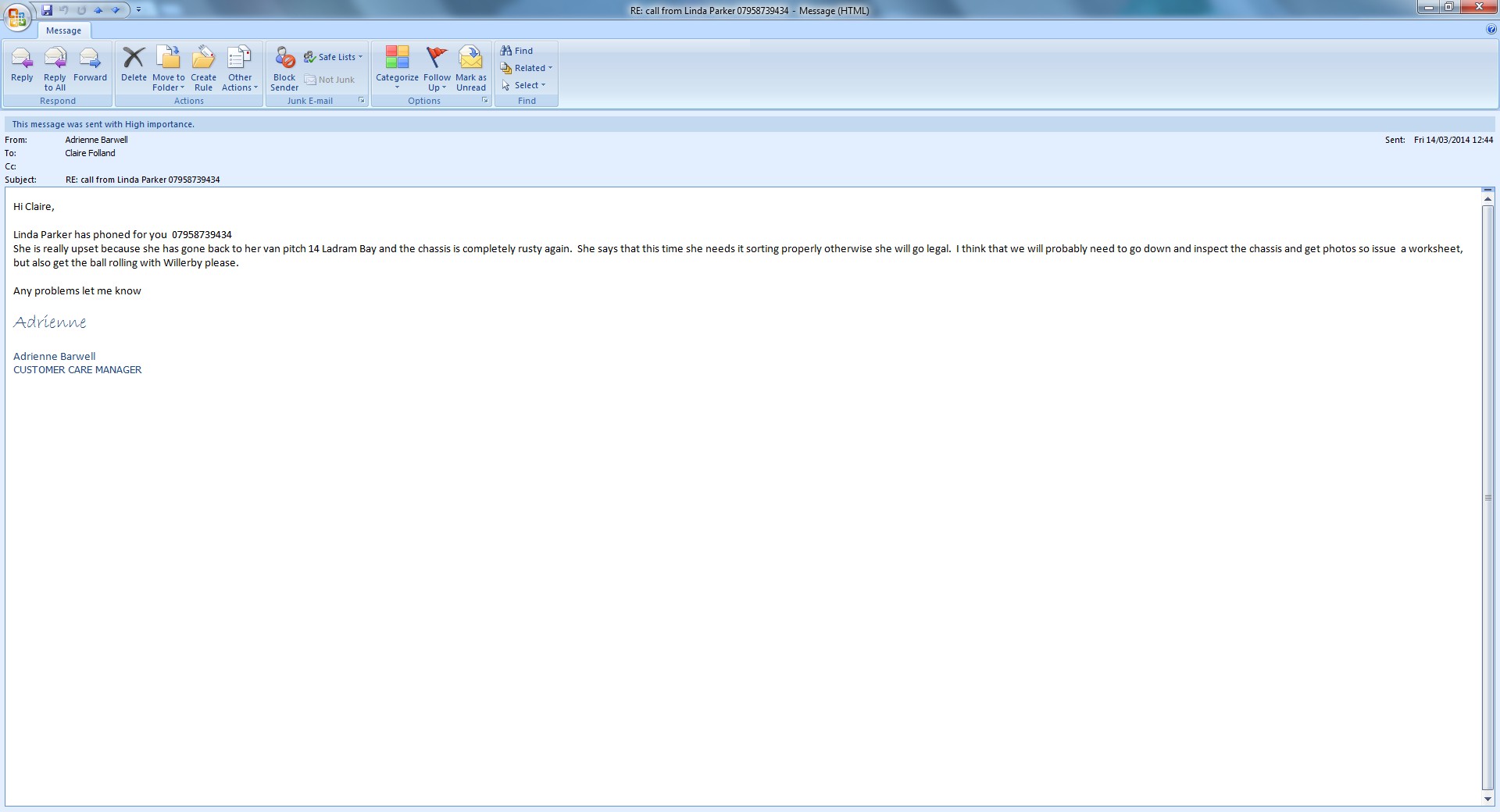Open the Categorize color menu

tap(397, 69)
